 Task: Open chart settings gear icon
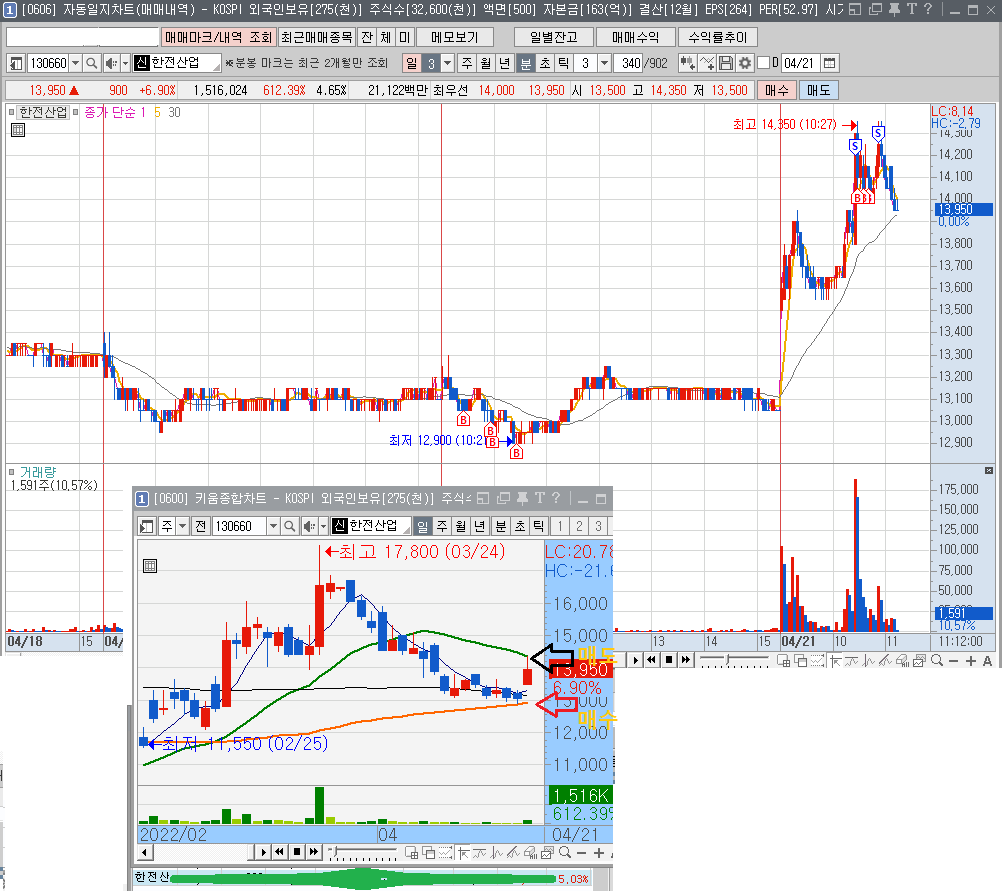coord(744,63)
